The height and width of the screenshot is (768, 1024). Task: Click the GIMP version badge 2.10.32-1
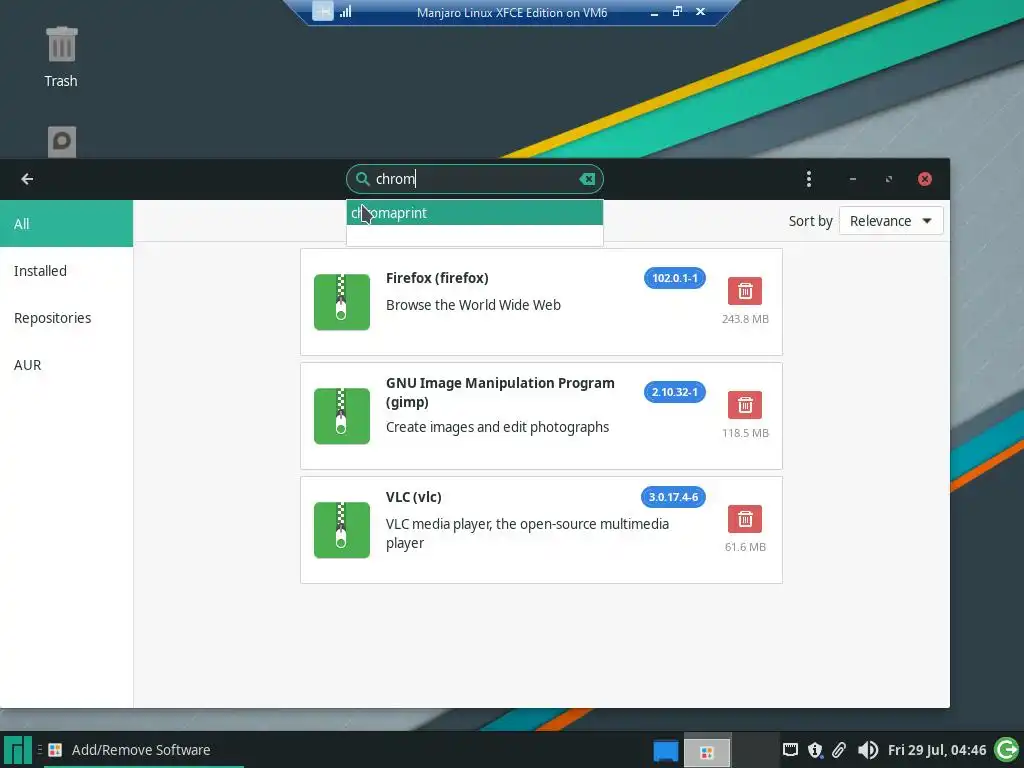675,392
